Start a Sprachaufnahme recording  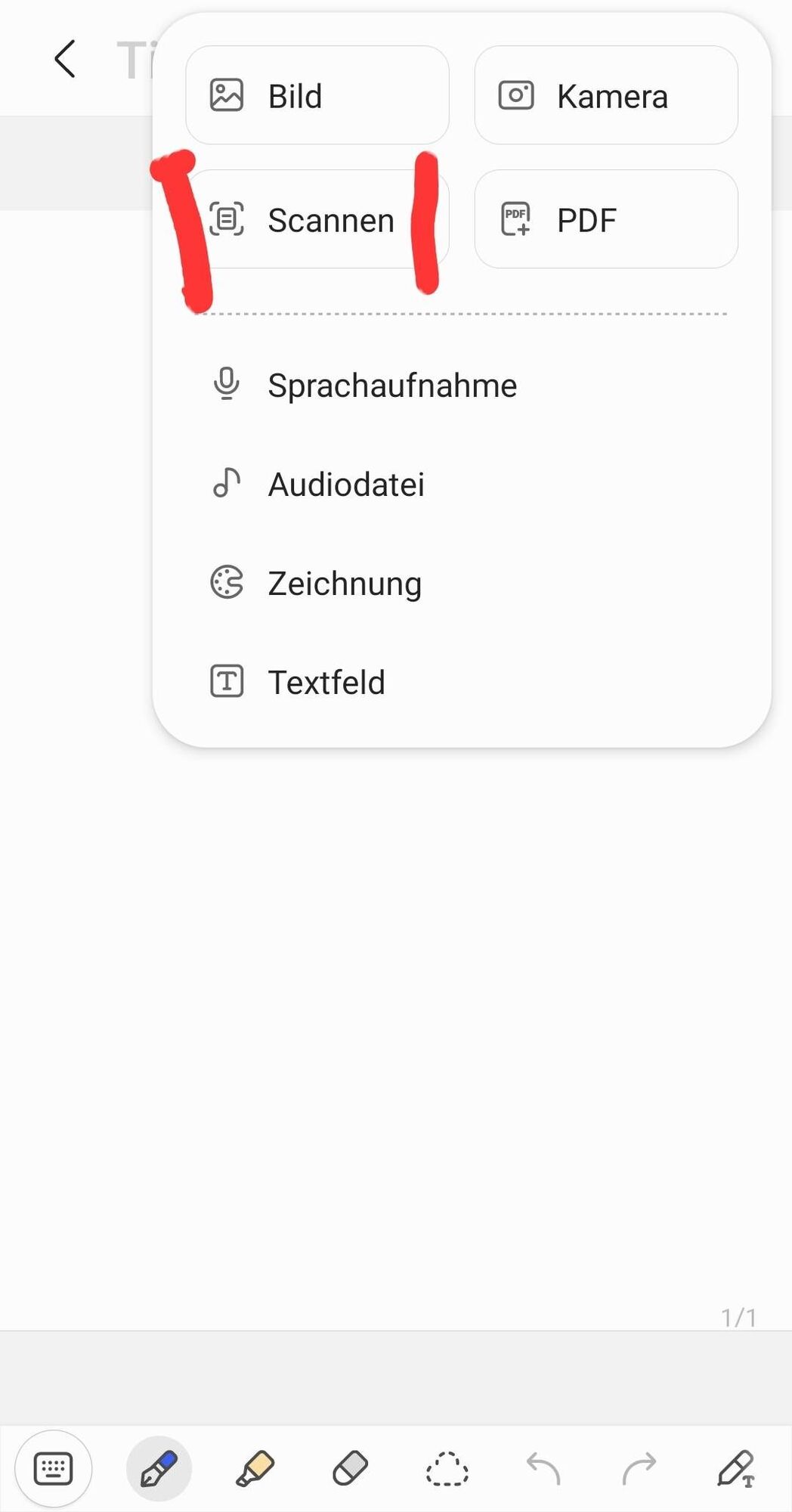pyautogui.click(x=461, y=385)
